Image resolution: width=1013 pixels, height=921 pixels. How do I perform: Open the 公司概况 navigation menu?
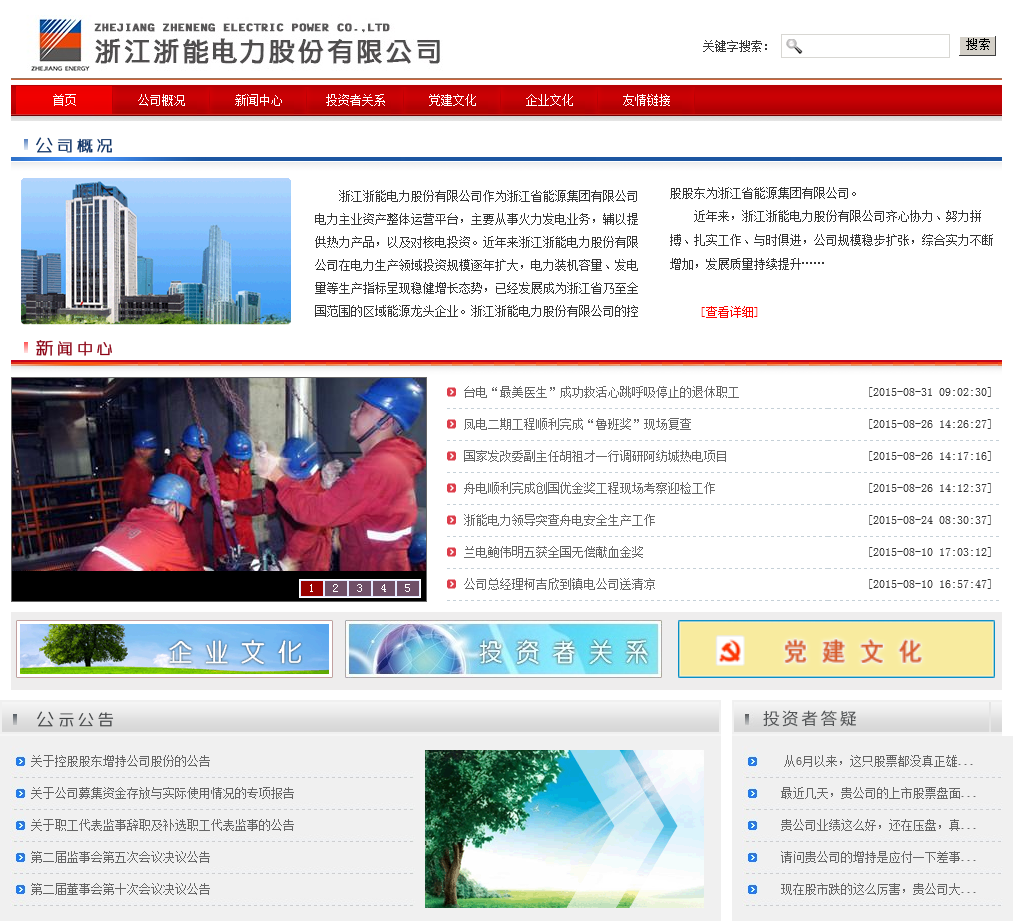pos(161,101)
